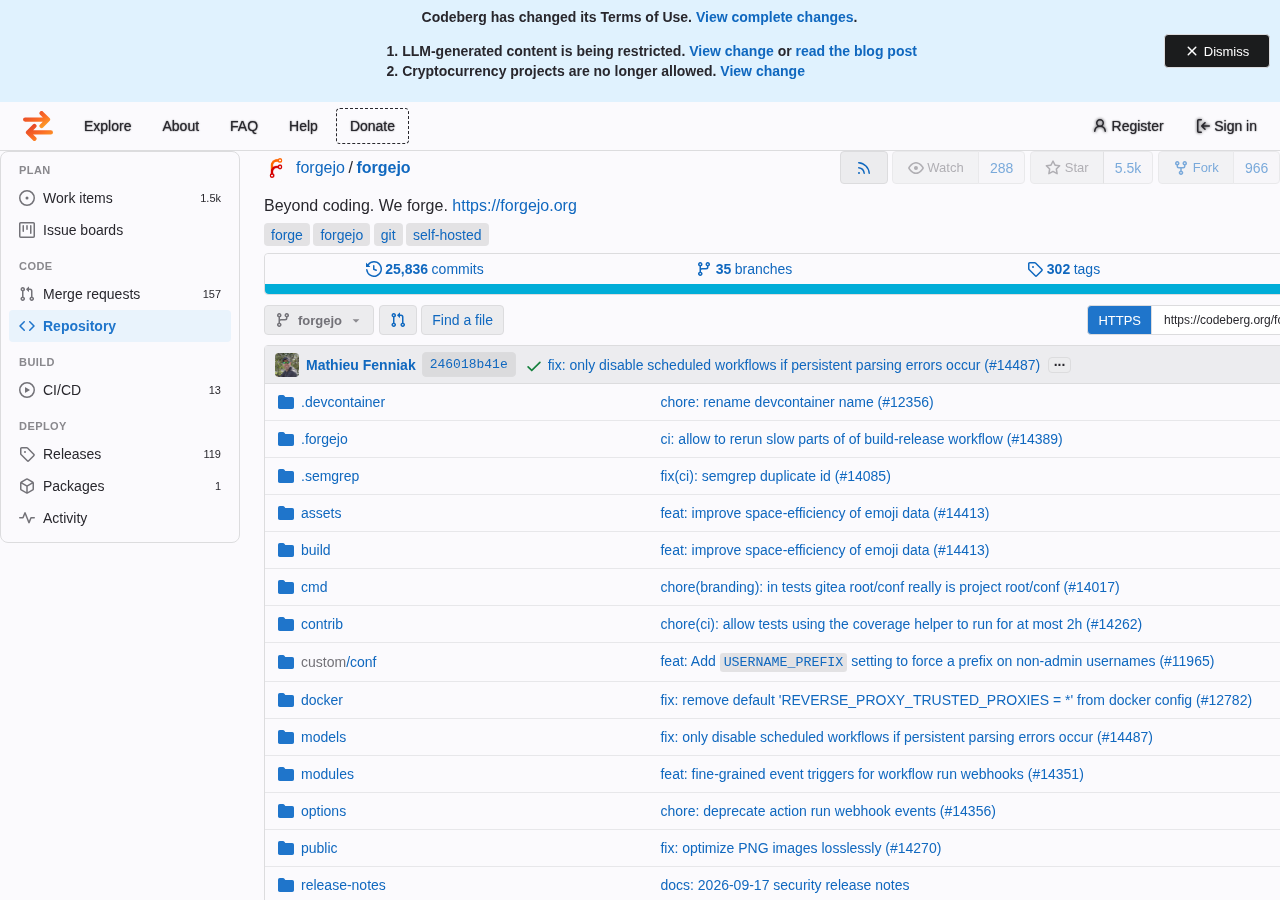Screen dimensions: 1280x900
Task: Go to Explore in the navbar
Action: click(107, 126)
